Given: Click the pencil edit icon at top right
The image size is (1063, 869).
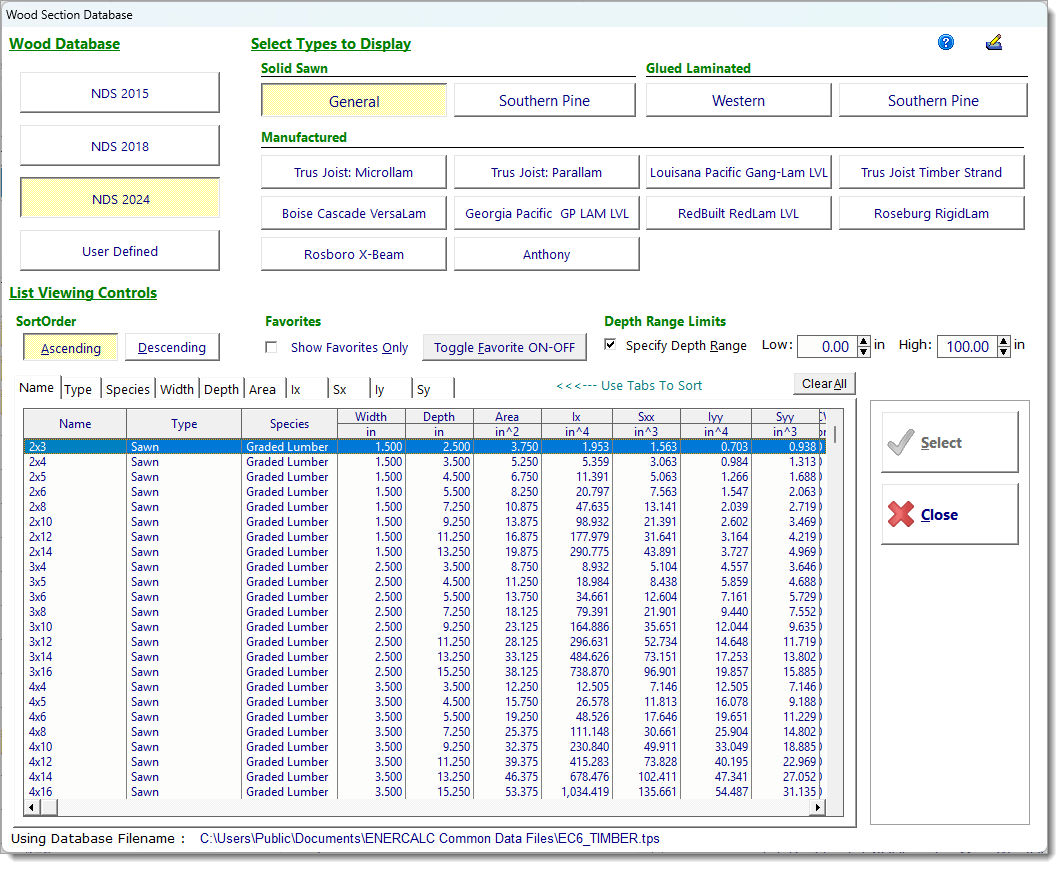Looking at the screenshot, I should [994, 43].
